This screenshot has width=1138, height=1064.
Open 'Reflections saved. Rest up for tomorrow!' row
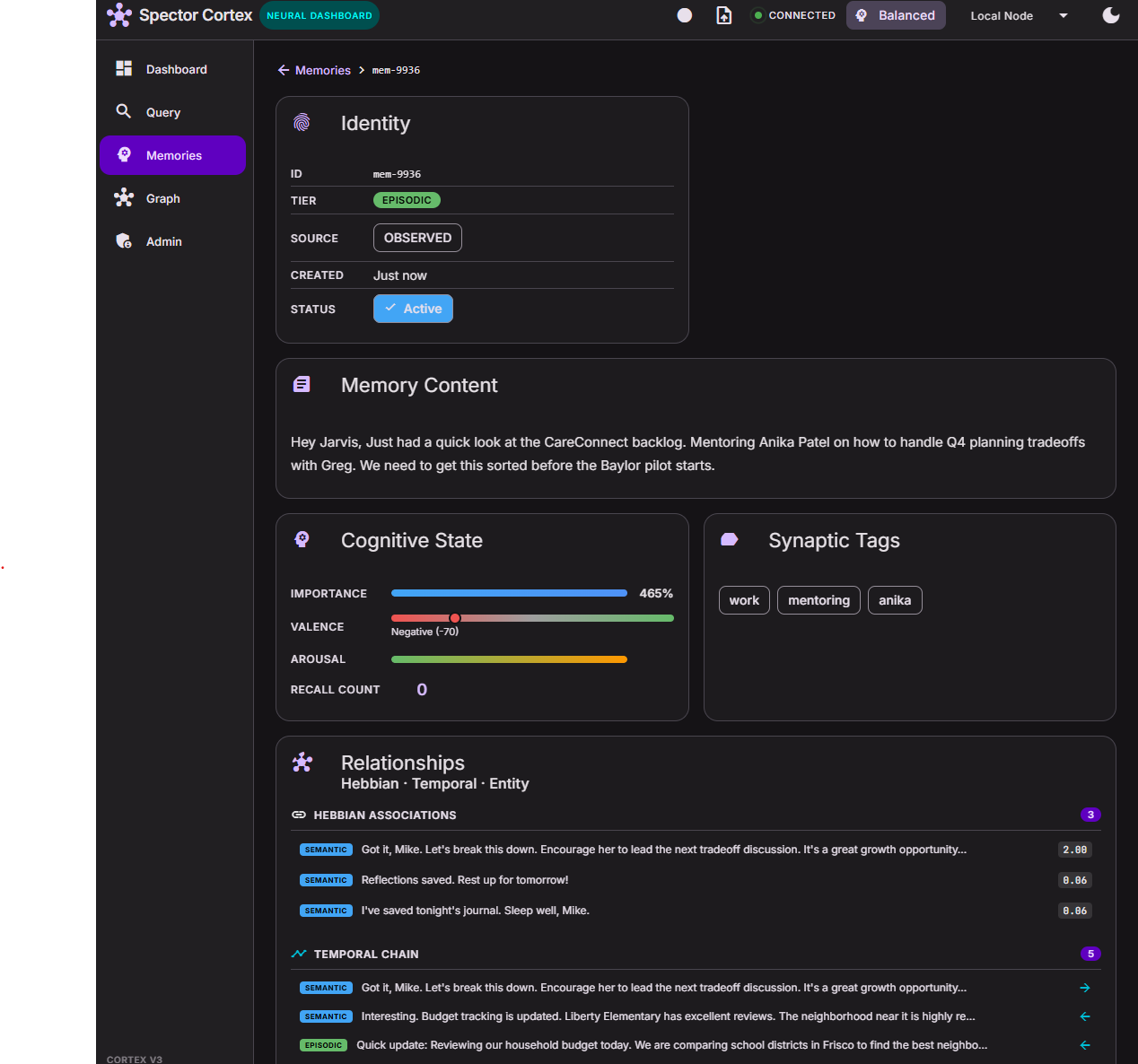coord(696,880)
